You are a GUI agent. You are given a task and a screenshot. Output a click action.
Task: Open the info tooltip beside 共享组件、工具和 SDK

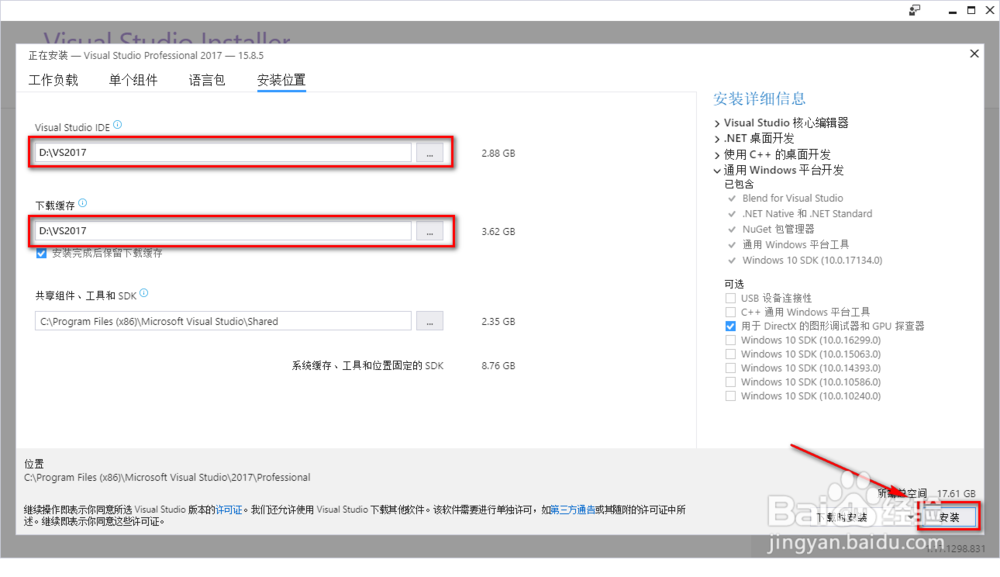click(144, 293)
